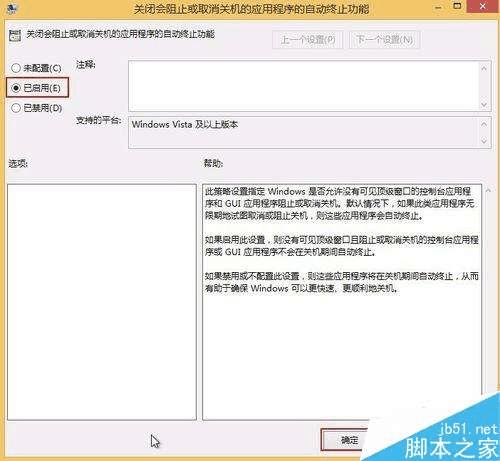Viewport: 500px width, 461px height.
Task: Click the text 'Windows Vista 及以上版本'
Action: [x=185, y=124]
